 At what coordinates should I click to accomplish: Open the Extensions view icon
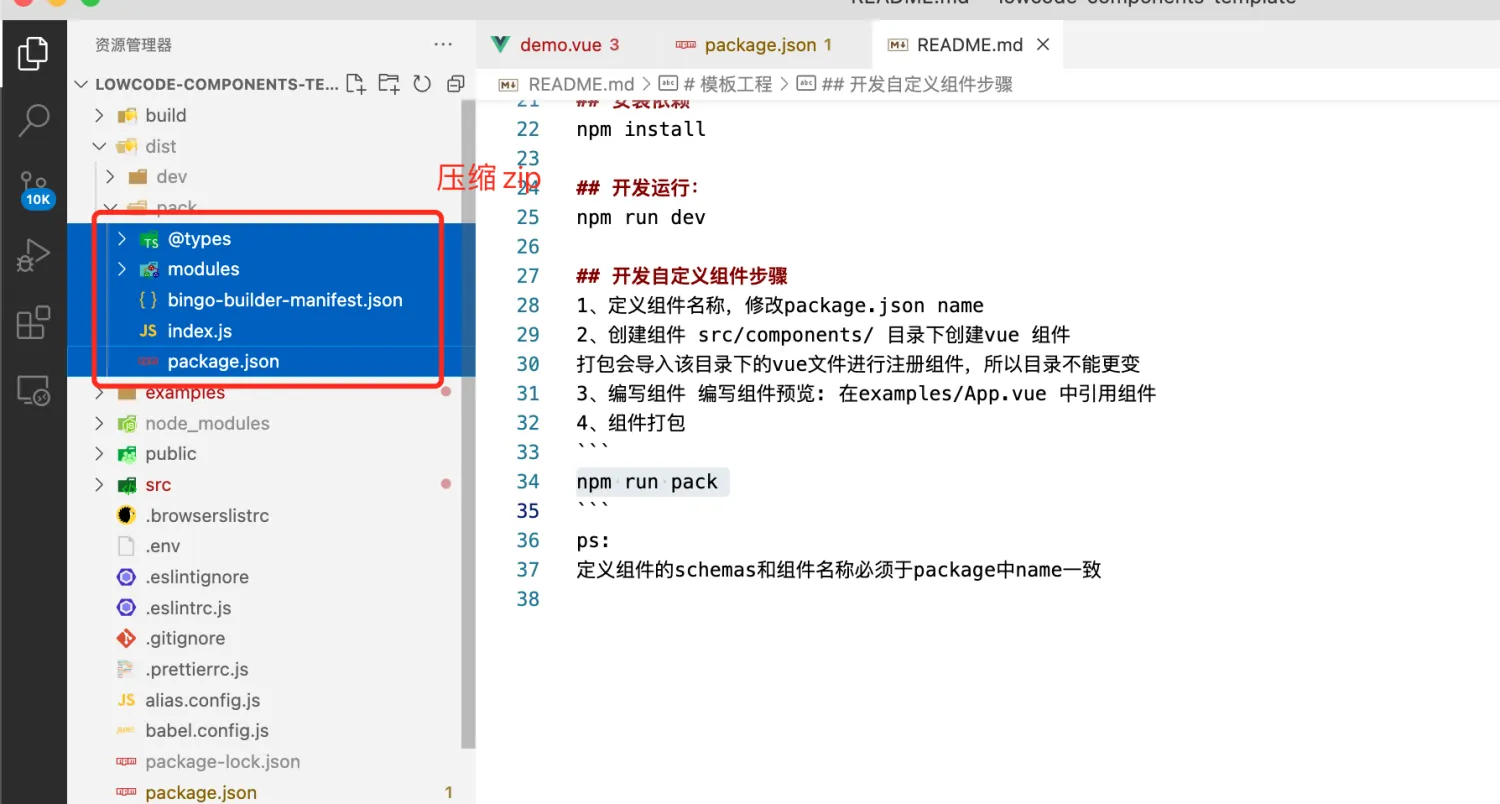[33, 323]
